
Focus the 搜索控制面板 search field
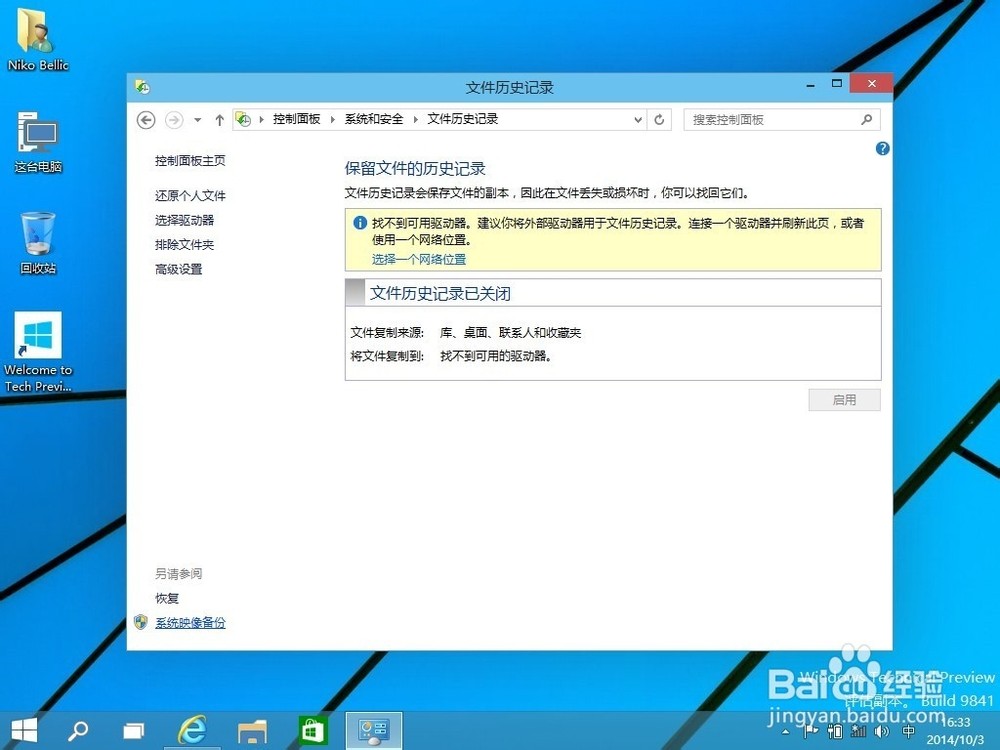(772, 120)
